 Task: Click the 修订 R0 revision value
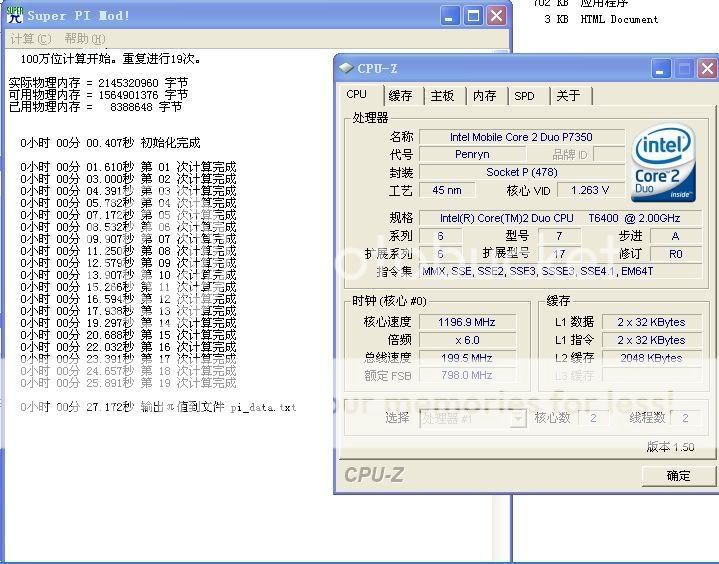pos(676,254)
